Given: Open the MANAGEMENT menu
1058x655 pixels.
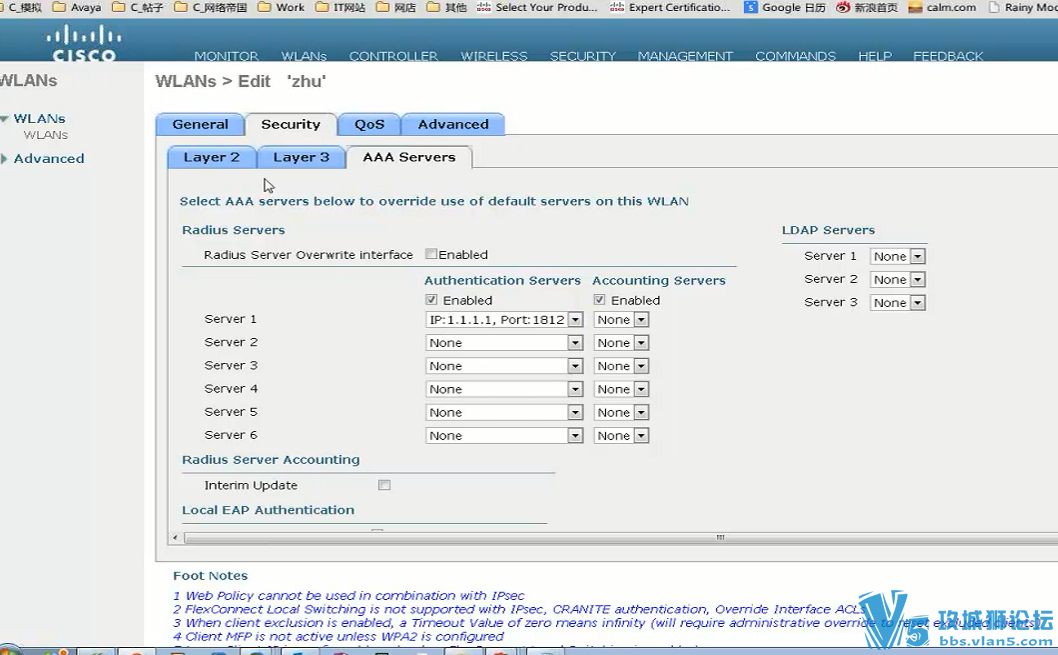Looking at the screenshot, I should point(685,56).
